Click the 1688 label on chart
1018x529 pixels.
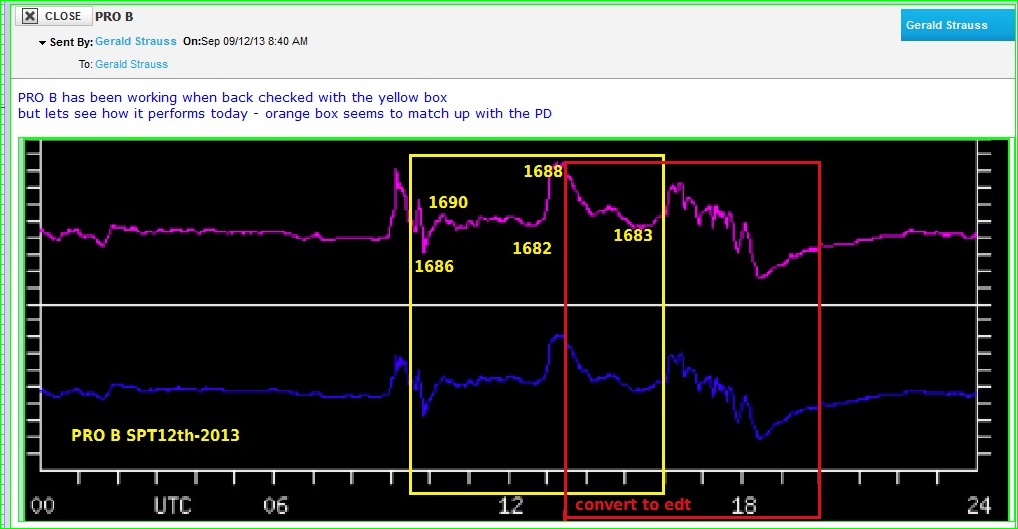tap(543, 171)
